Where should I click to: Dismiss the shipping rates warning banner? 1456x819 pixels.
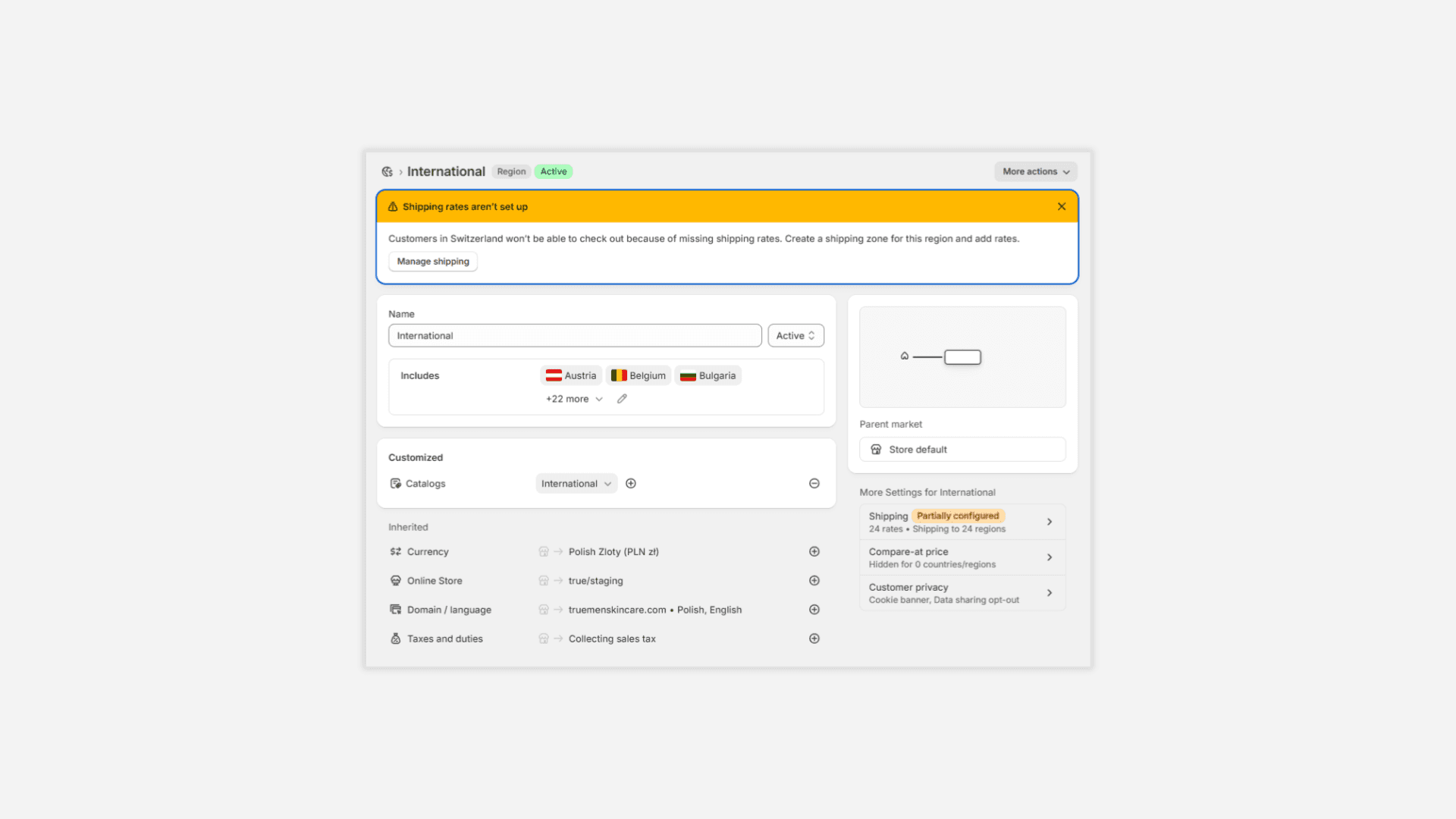pyautogui.click(x=1062, y=206)
